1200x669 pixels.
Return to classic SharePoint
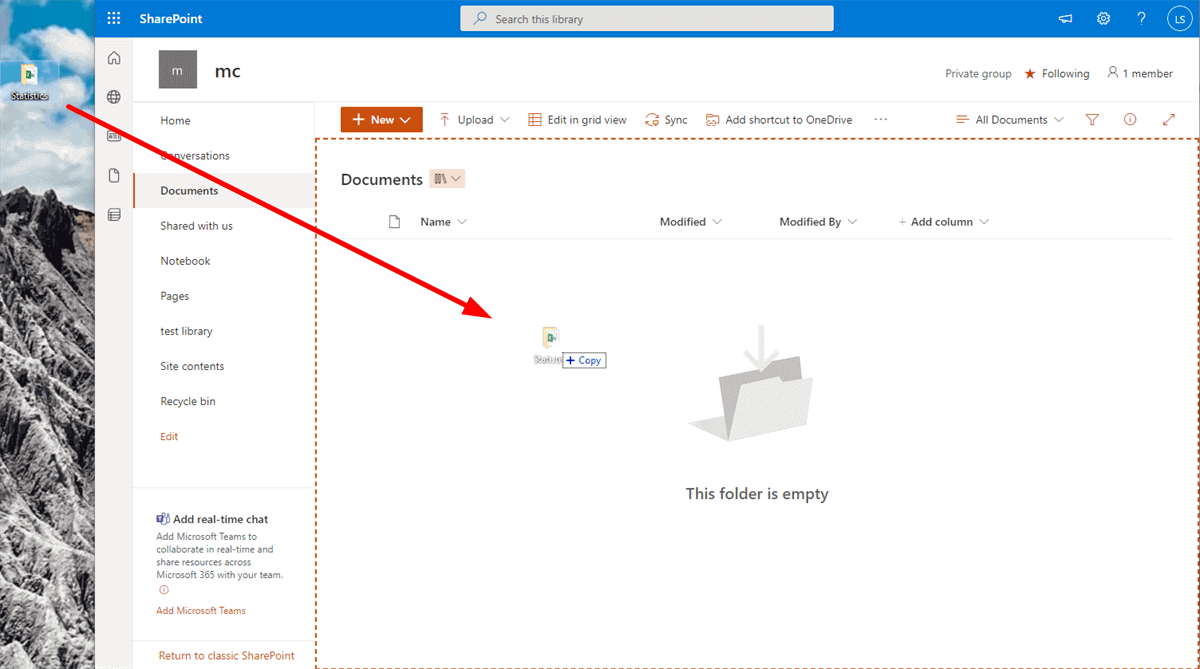[226, 655]
